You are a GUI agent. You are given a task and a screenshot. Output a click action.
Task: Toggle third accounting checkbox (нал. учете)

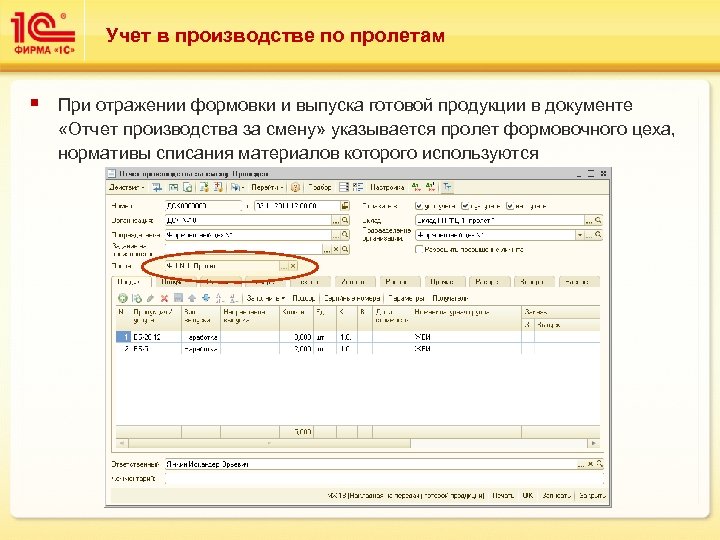(510, 206)
